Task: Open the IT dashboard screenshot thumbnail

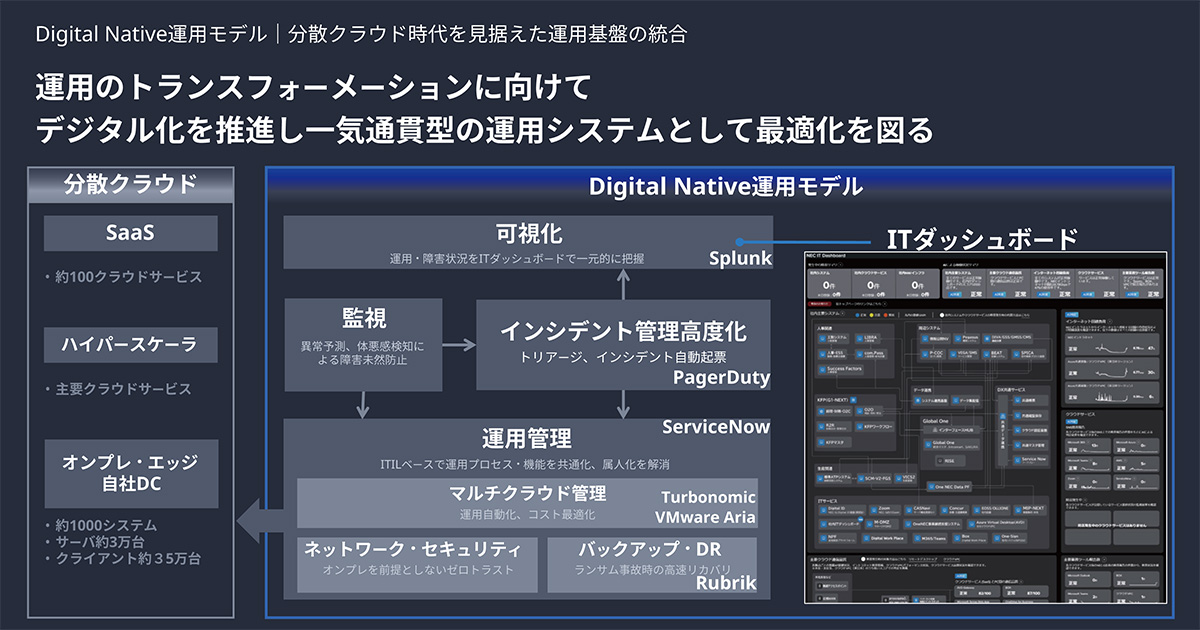Action: click(987, 428)
